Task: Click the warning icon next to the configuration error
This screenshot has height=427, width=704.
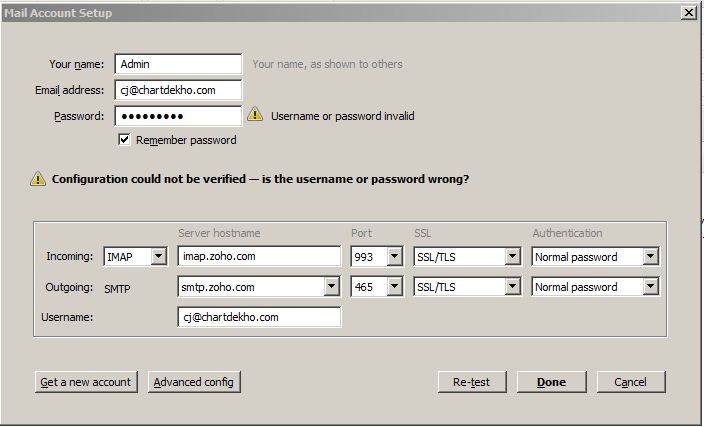Action: (38, 180)
